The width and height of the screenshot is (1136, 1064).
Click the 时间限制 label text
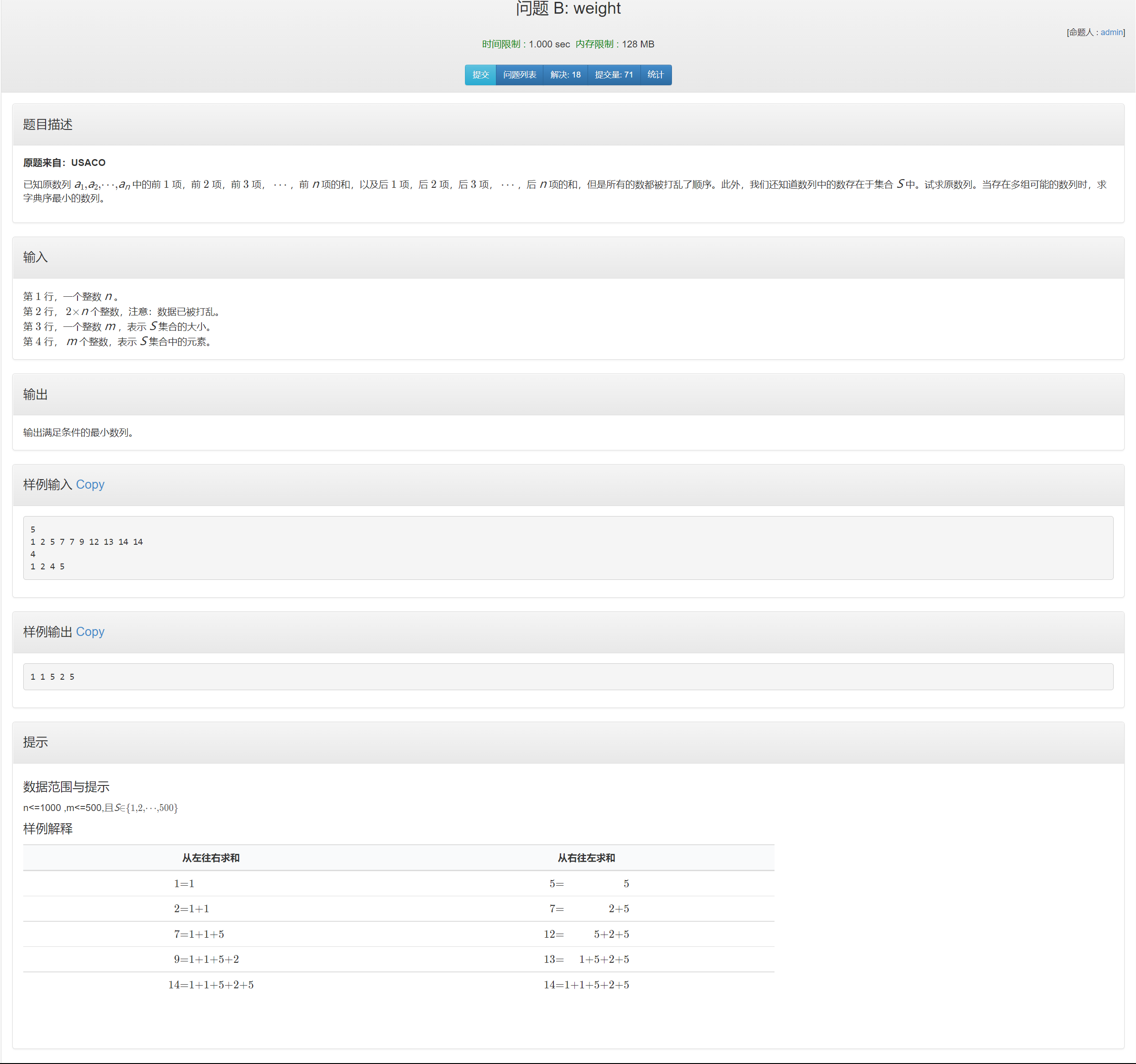[501, 45]
